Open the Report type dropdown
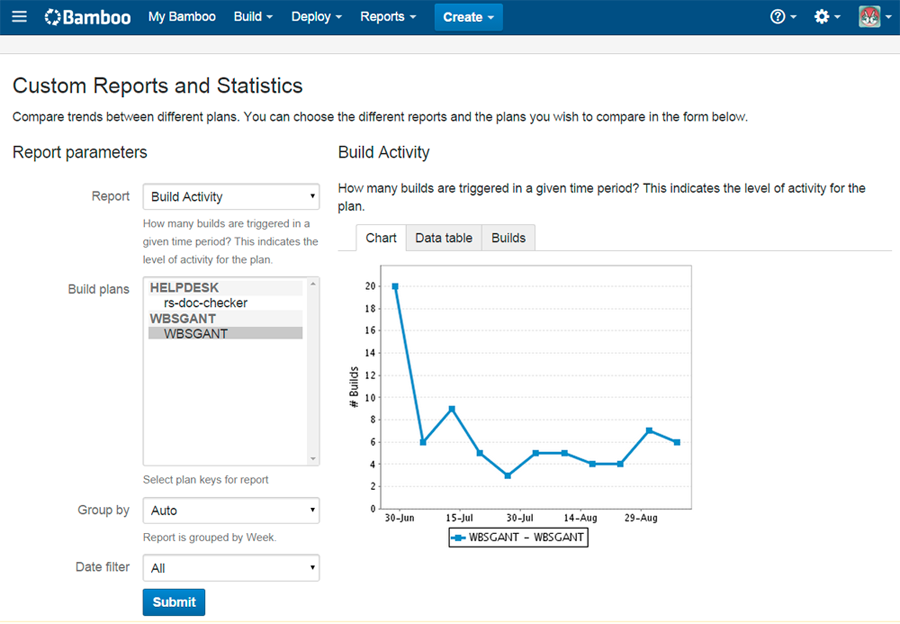 (x=231, y=197)
